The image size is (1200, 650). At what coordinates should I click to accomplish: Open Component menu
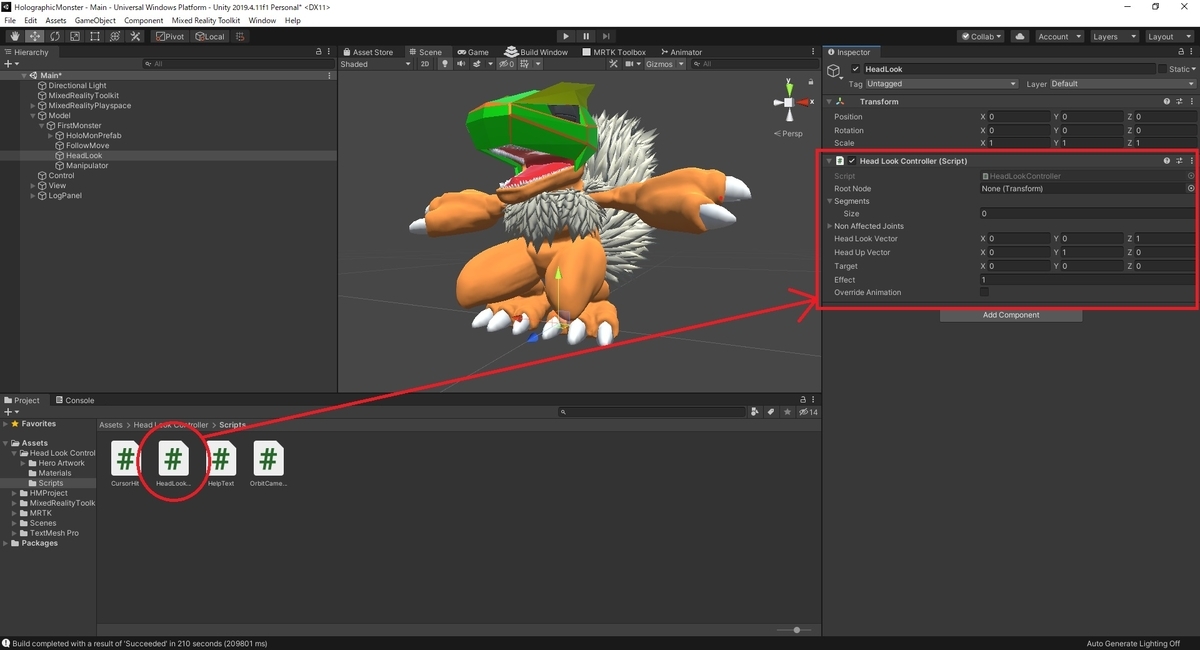[143, 20]
